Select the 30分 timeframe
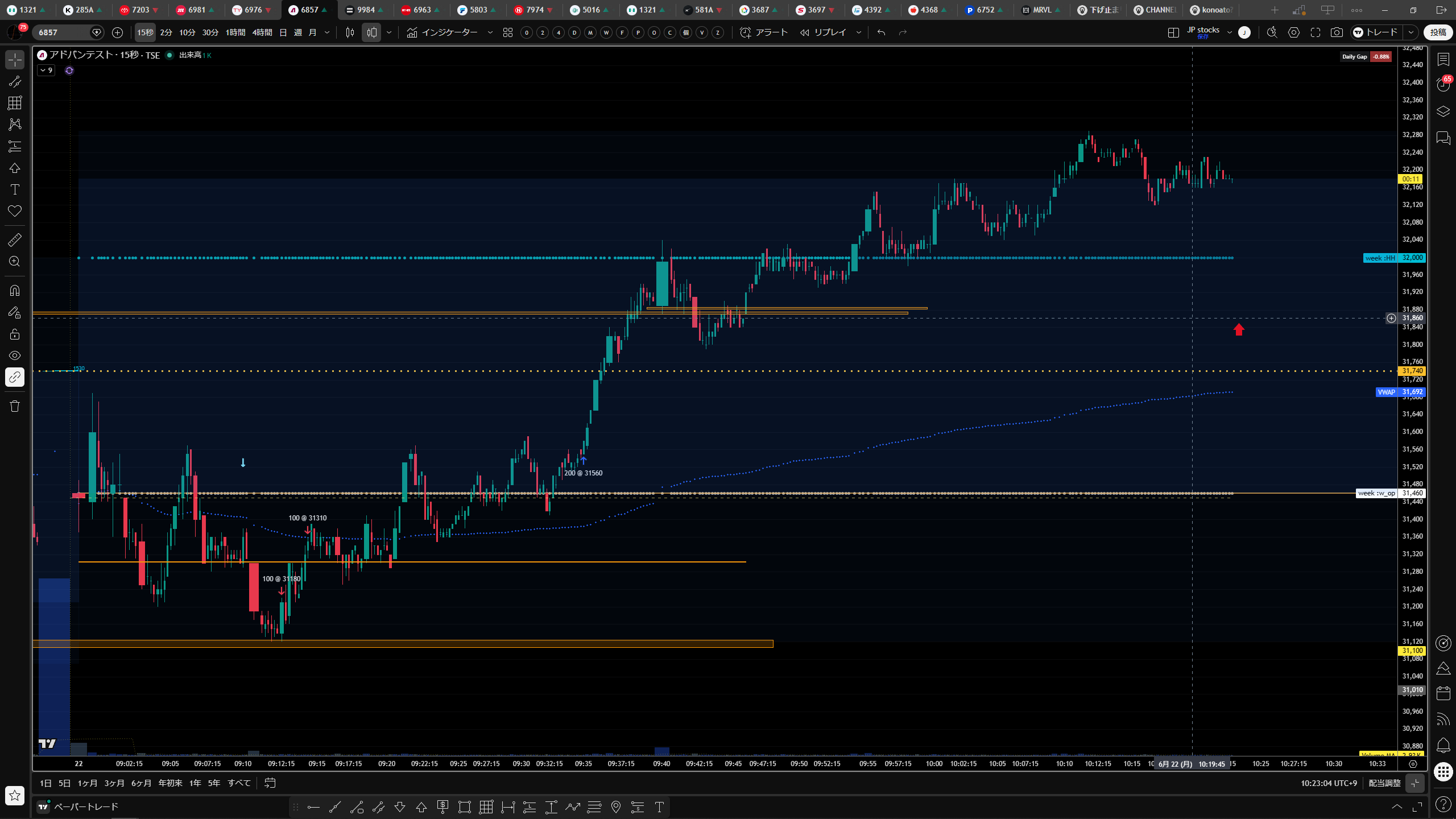The image size is (1456, 819). pyautogui.click(x=210, y=32)
